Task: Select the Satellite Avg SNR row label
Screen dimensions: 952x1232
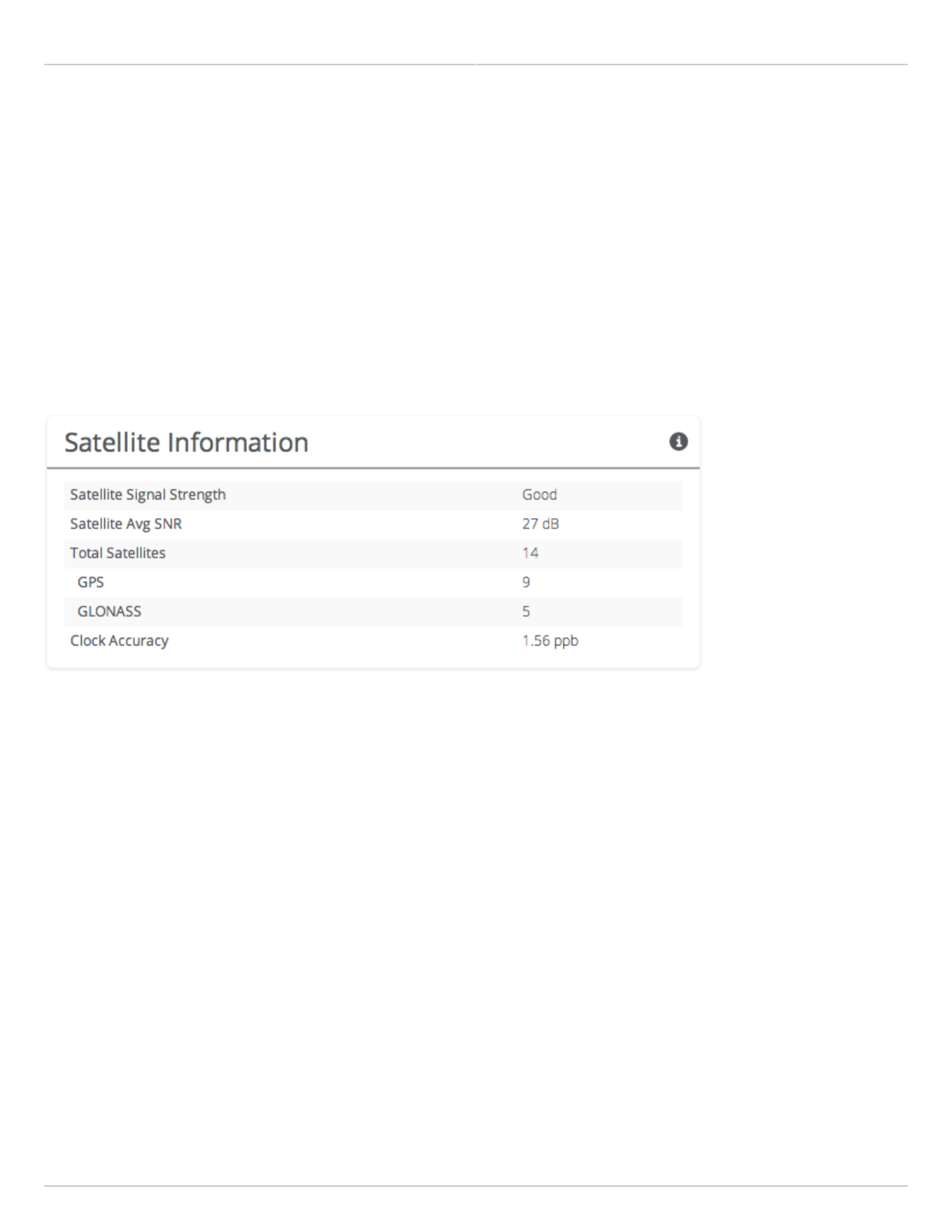Action: pos(126,524)
